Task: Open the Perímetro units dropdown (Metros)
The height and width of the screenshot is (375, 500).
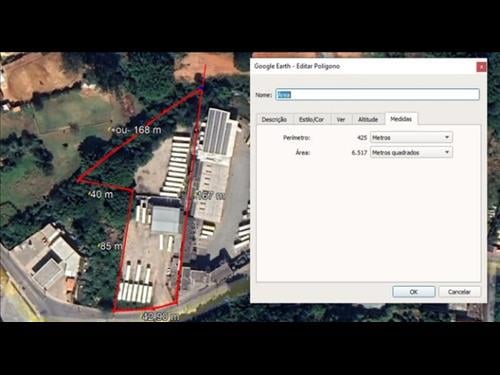Action: [411, 137]
